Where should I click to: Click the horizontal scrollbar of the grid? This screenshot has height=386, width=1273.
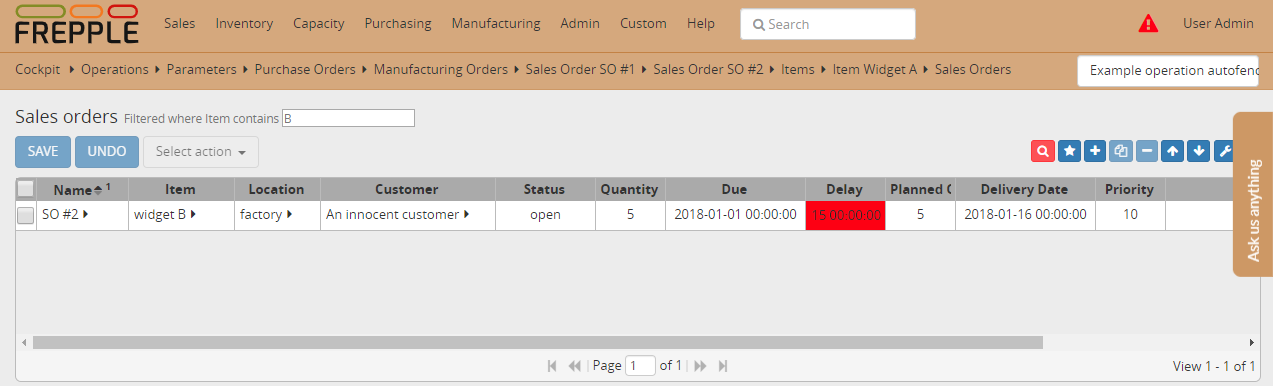click(x=538, y=342)
